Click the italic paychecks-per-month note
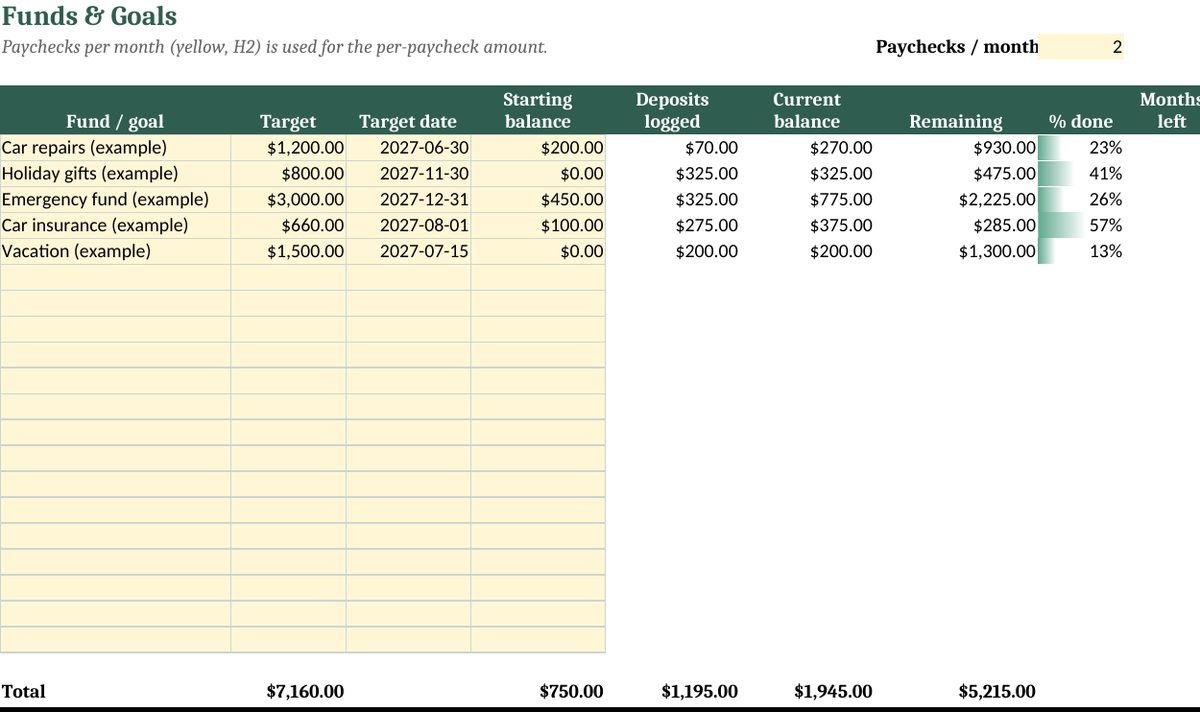Screen dimensions: 1200x712 (274, 47)
